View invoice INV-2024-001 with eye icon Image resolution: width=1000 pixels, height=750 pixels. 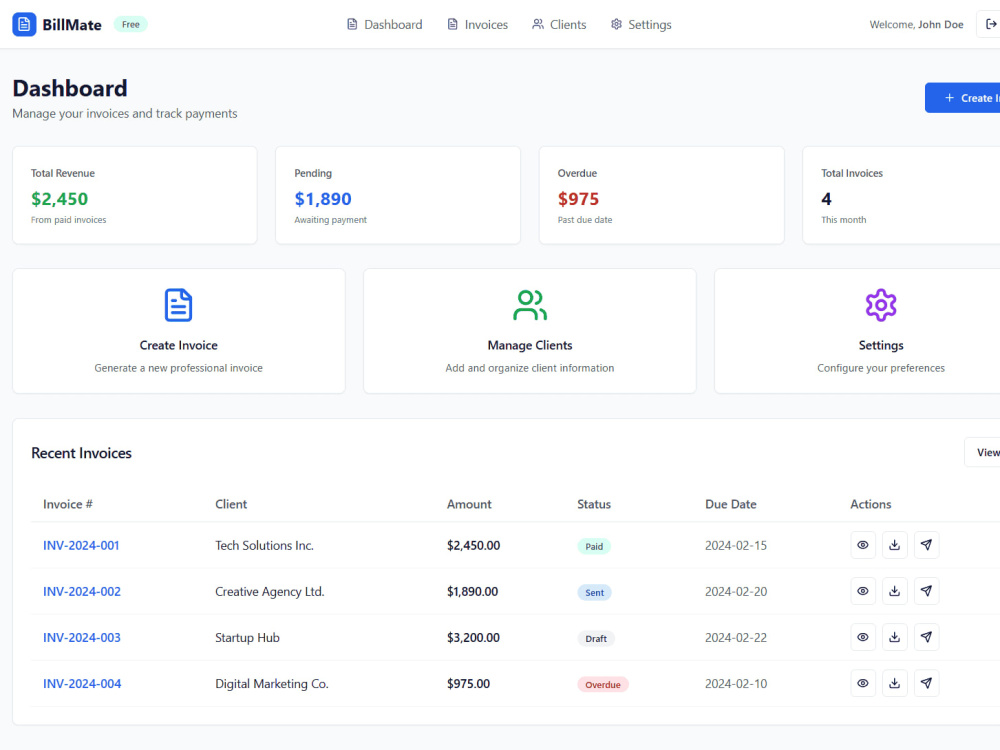[x=863, y=545]
